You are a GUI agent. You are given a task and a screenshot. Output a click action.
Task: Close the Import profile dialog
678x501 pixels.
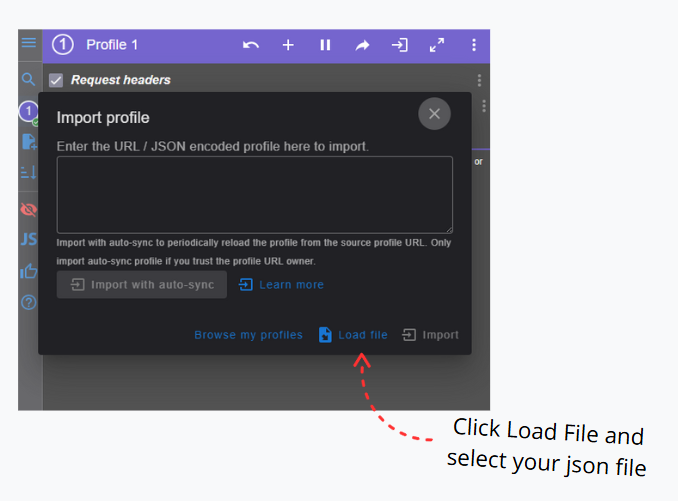tap(434, 114)
